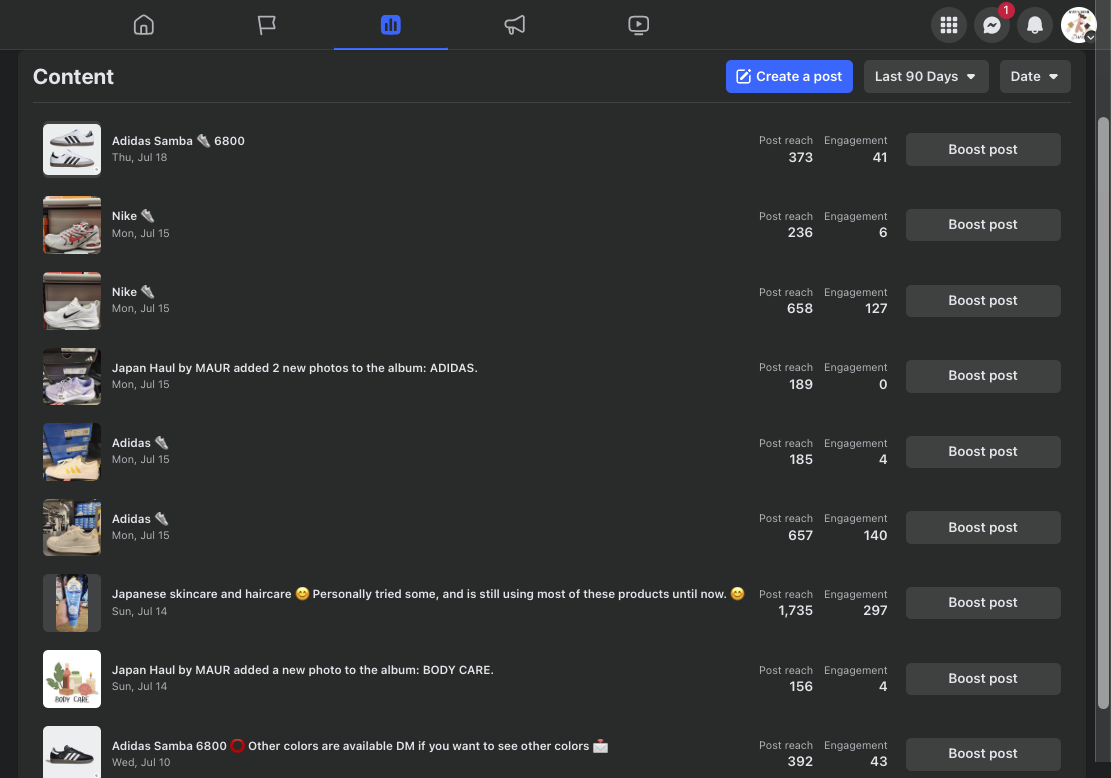Screen dimensions: 1111x778
Task: Click the post reach value 373
Action: tap(801, 157)
